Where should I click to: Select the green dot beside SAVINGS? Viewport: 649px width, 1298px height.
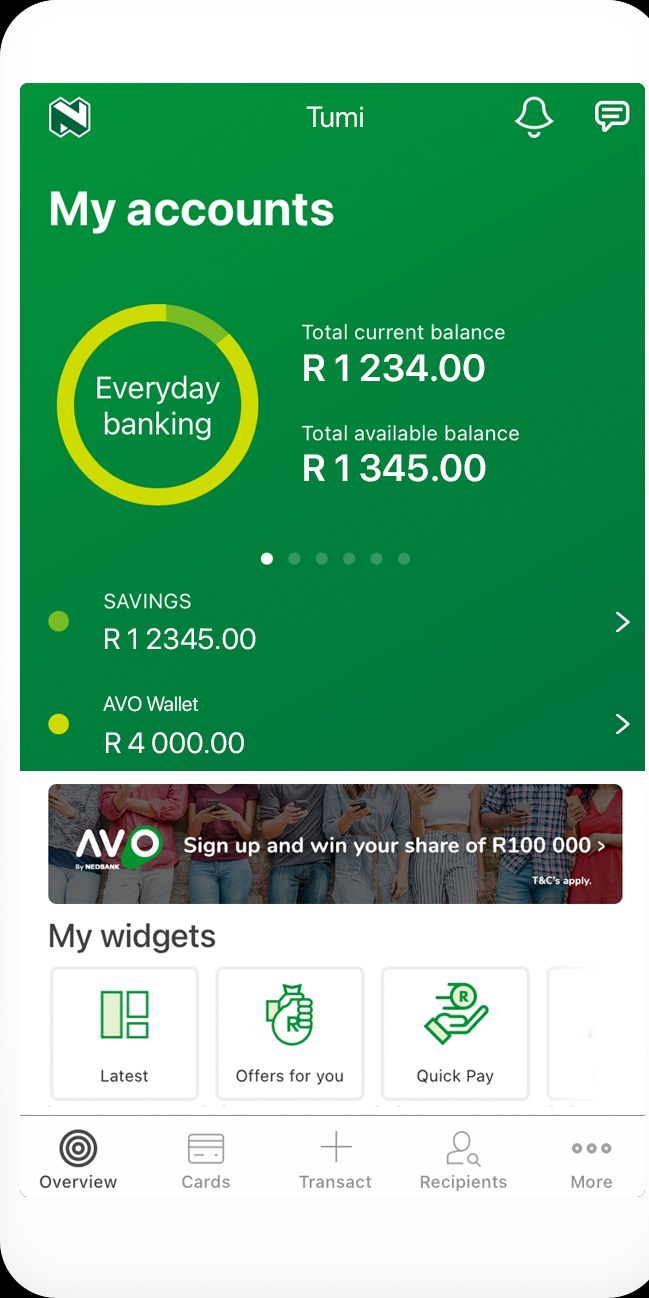(x=58, y=621)
